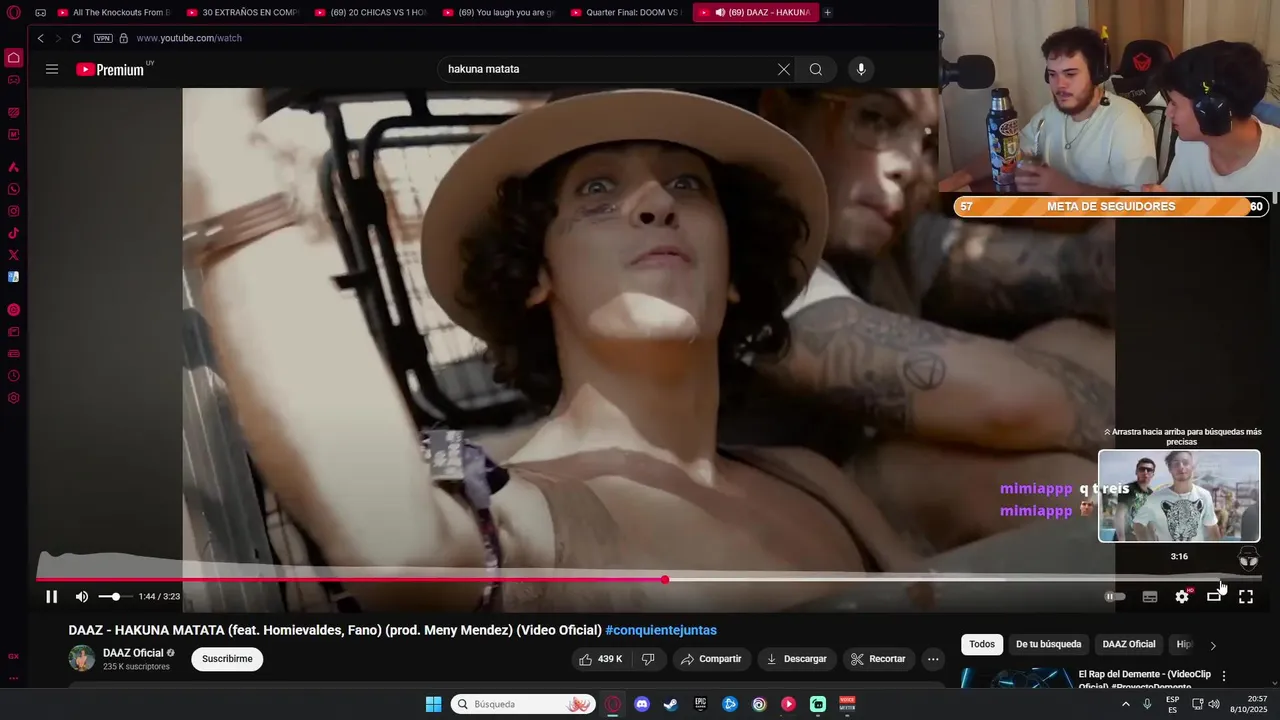The image size is (1280, 720).
Task: Switch to 30 EXTRAÑOS EN COMP tab
Action: 243,13
